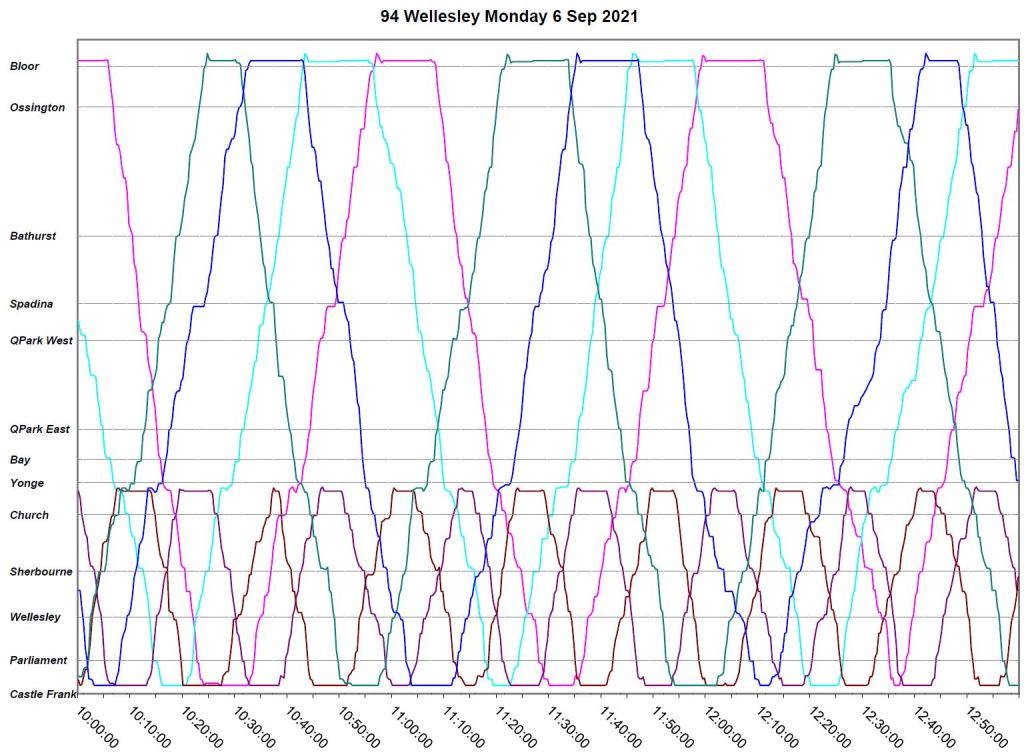The image size is (1024, 752).
Task: Click the QPark East label
Action: coord(40,430)
